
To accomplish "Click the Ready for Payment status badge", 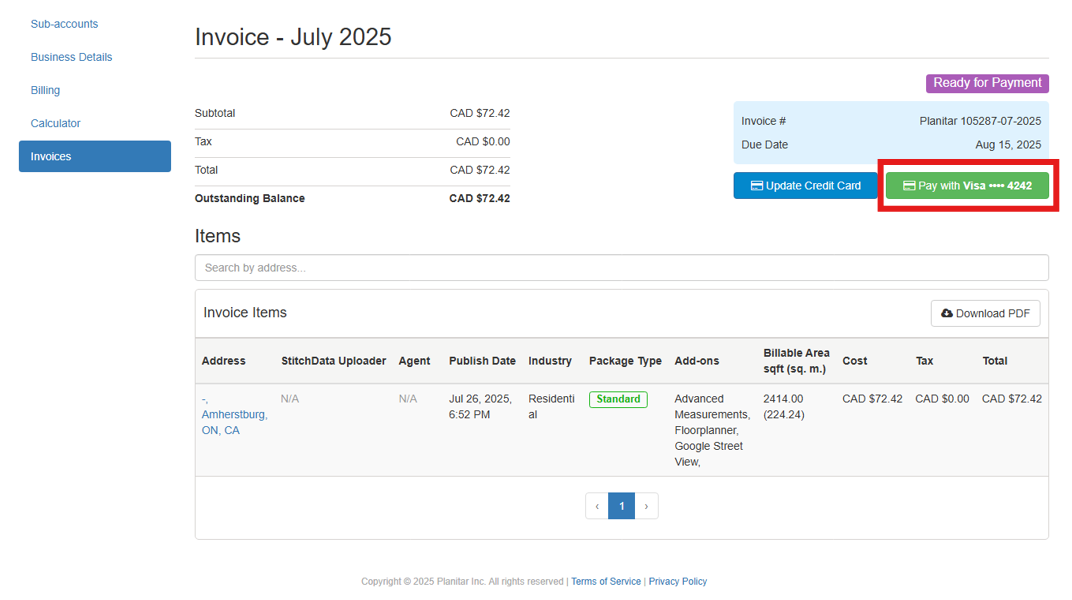I will coord(986,83).
